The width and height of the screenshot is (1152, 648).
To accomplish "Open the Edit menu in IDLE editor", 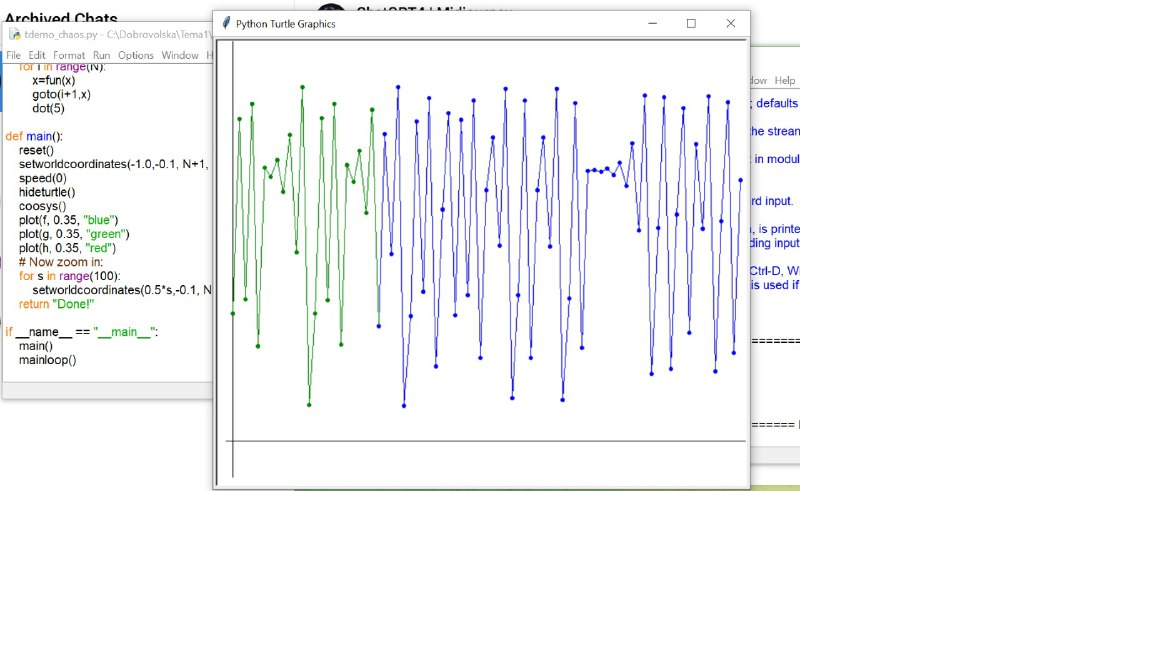I will [37, 55].
